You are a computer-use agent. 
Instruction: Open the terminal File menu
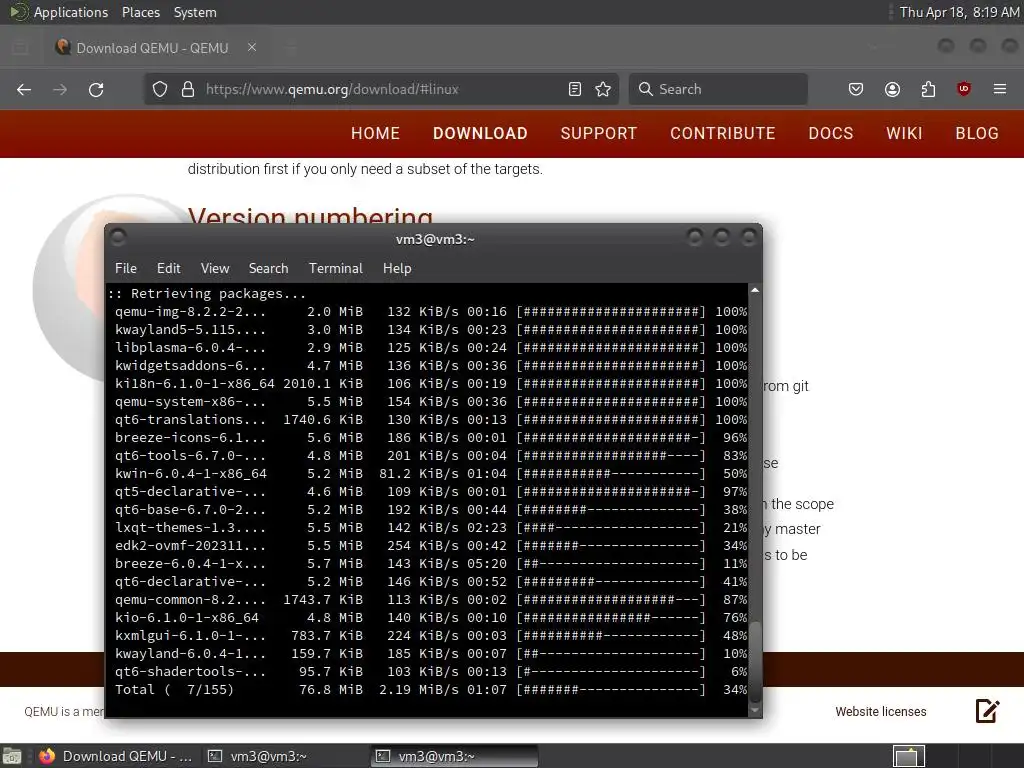(x=125, y=268)
